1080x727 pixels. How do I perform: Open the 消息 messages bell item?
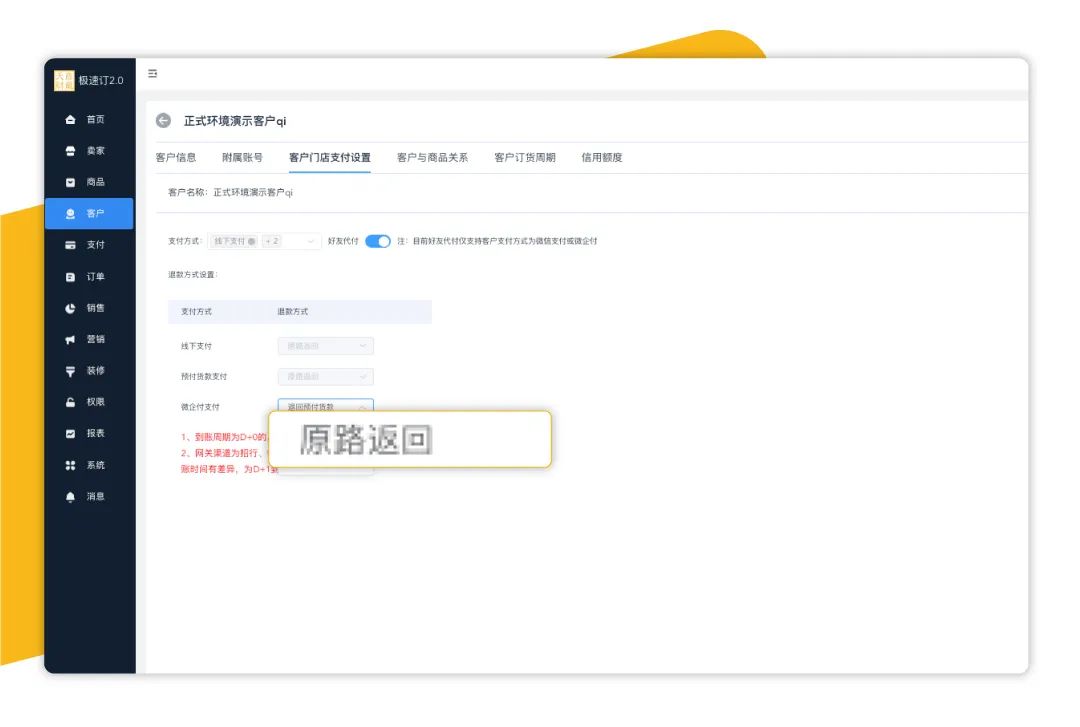coord(89,496)
